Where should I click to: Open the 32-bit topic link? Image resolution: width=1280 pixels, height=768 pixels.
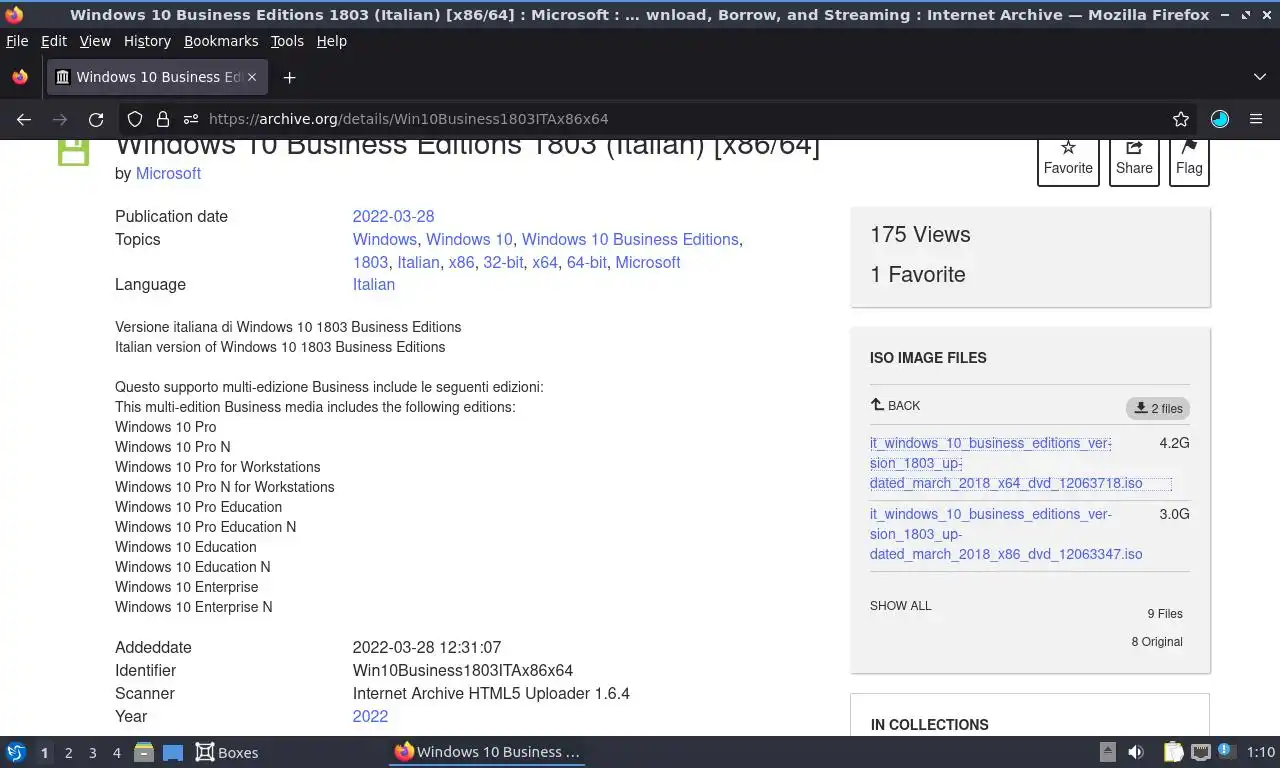click(503, 262)
